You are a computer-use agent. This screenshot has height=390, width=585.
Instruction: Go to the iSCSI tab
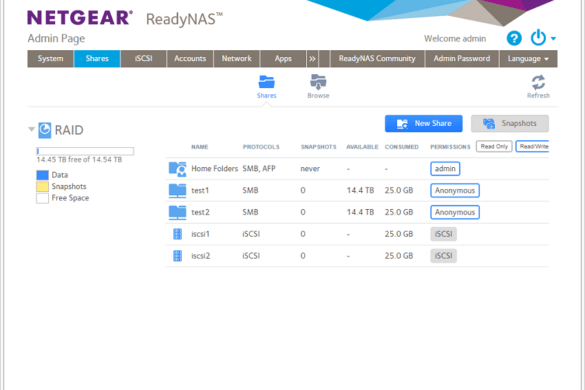(x=144, y=59)
